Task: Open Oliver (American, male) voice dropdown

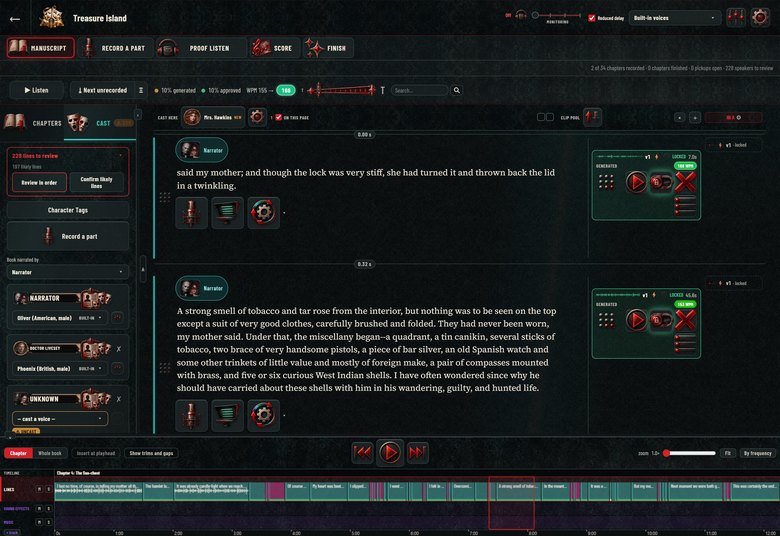Action: [x=59, y=318]
